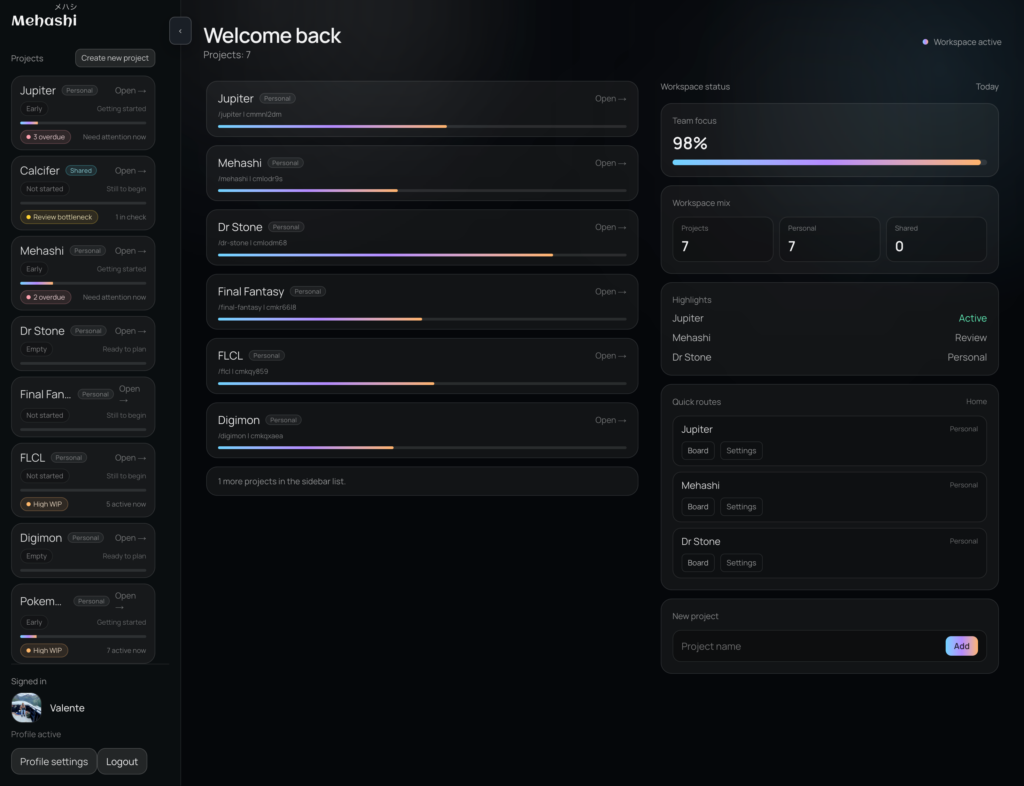Image resolution: width=1024 pixels, height=786 pixels.
Task: Click the Team focus progress bar
Action: pos(829,162)
